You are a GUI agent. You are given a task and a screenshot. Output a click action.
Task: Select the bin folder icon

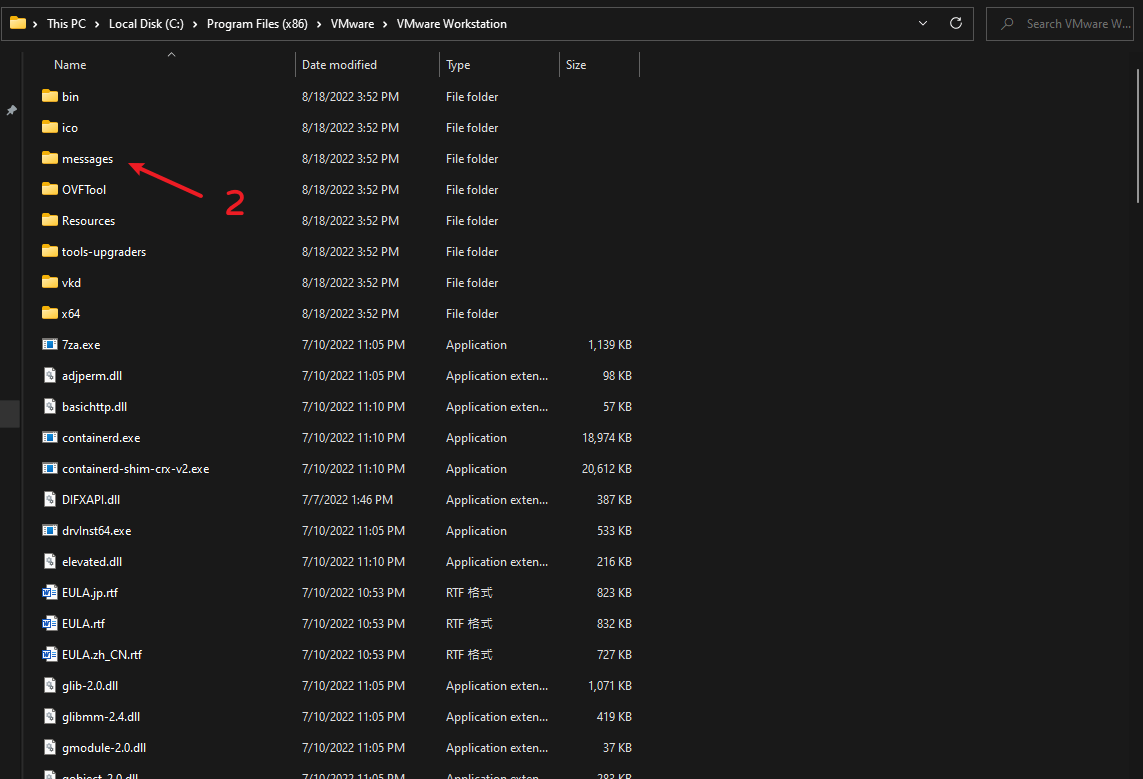click(x=50, y=97)
